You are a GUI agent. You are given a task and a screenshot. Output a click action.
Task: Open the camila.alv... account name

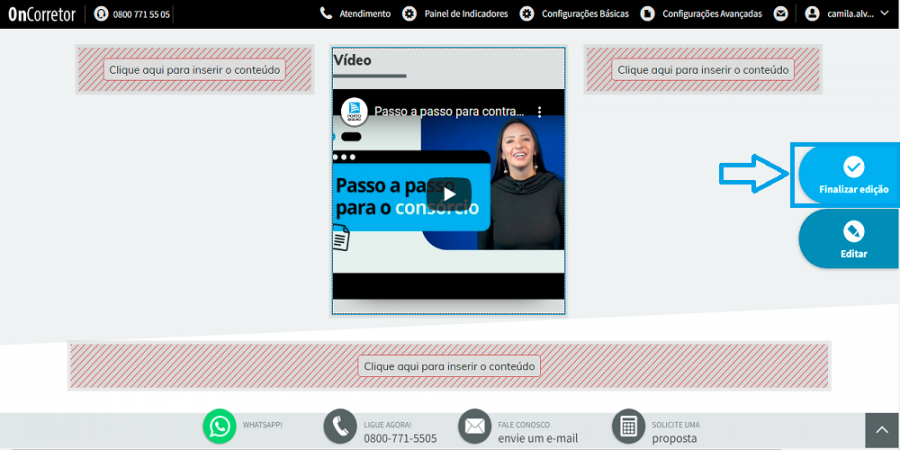(851, 14)
